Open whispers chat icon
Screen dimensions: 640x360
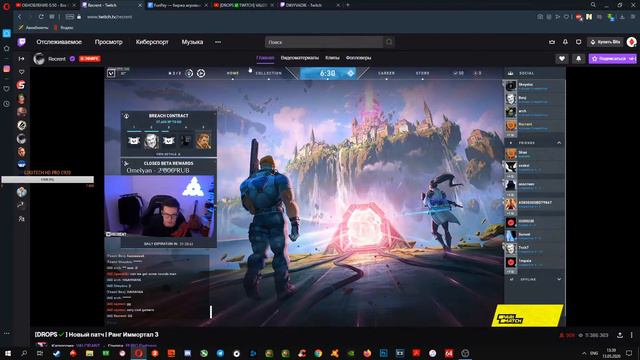[578, 42]
